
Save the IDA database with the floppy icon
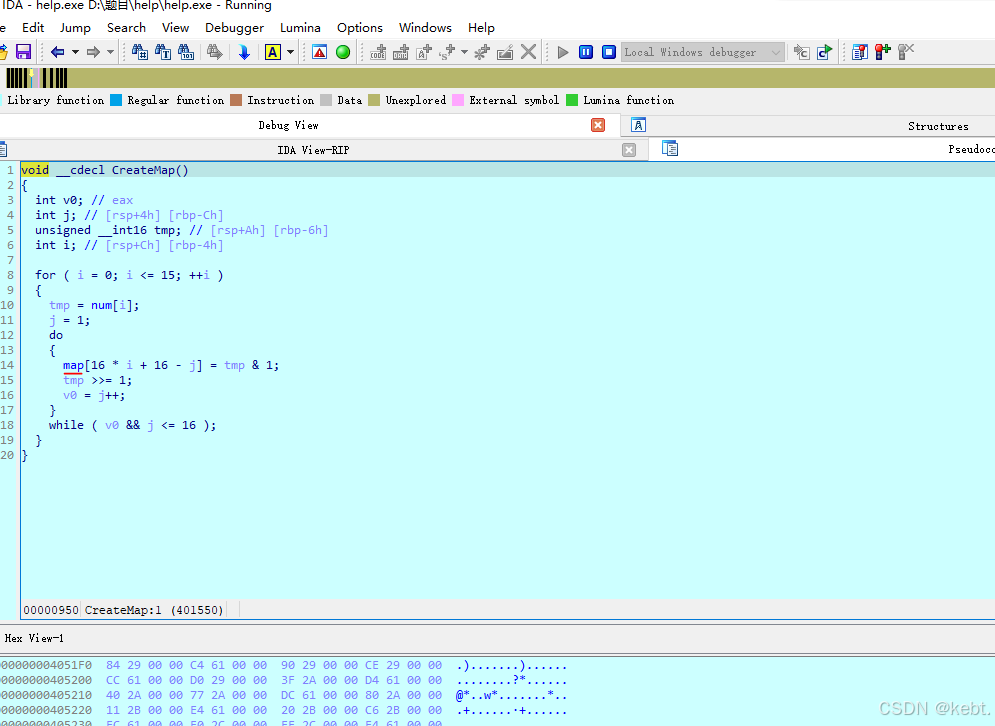[x=24, y=51]
